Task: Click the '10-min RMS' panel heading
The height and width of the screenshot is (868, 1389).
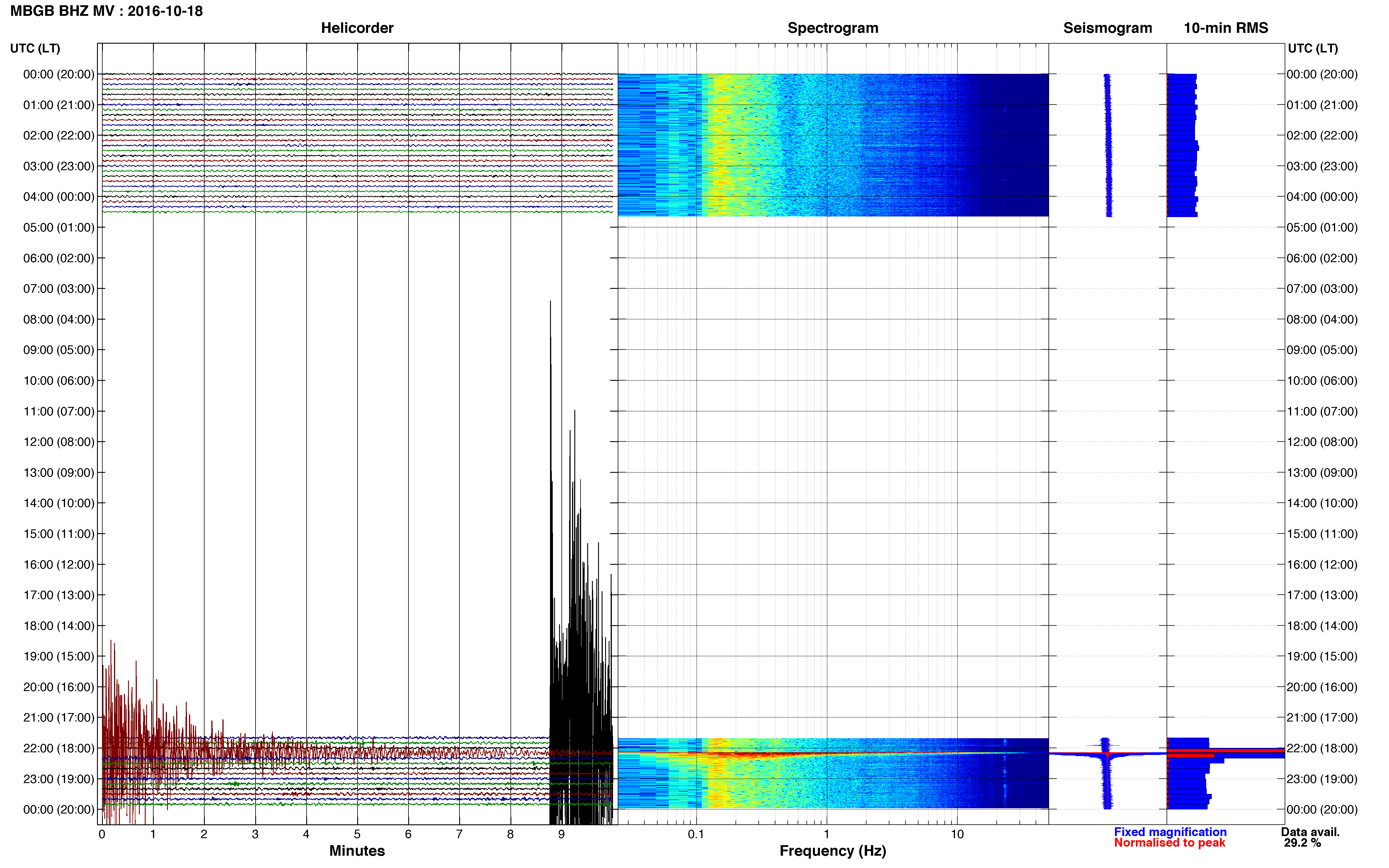Action: 1225,28
